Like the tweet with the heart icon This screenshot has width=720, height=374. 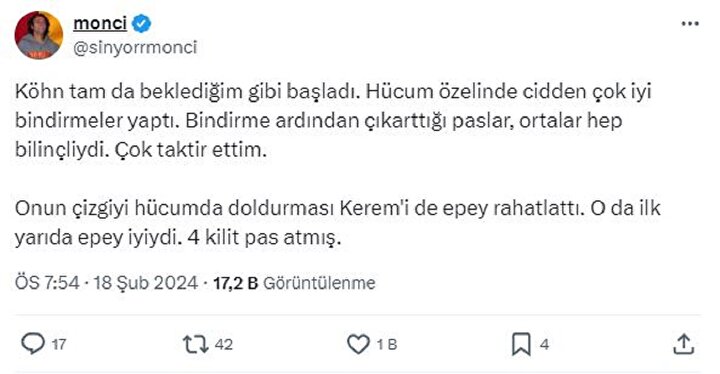[358, 344]
